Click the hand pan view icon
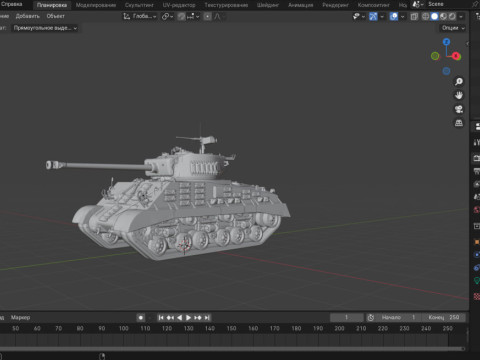480x360 pixels. [x=459, y=95]
